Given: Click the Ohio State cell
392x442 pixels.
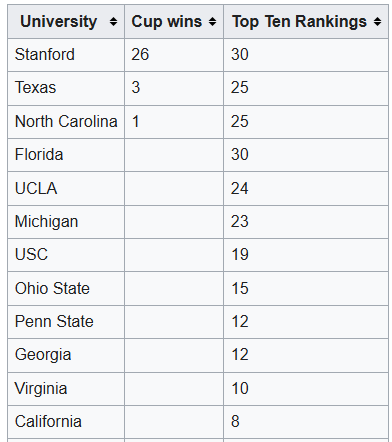Looking at the screenshot, I should click(x=66, y=288).
